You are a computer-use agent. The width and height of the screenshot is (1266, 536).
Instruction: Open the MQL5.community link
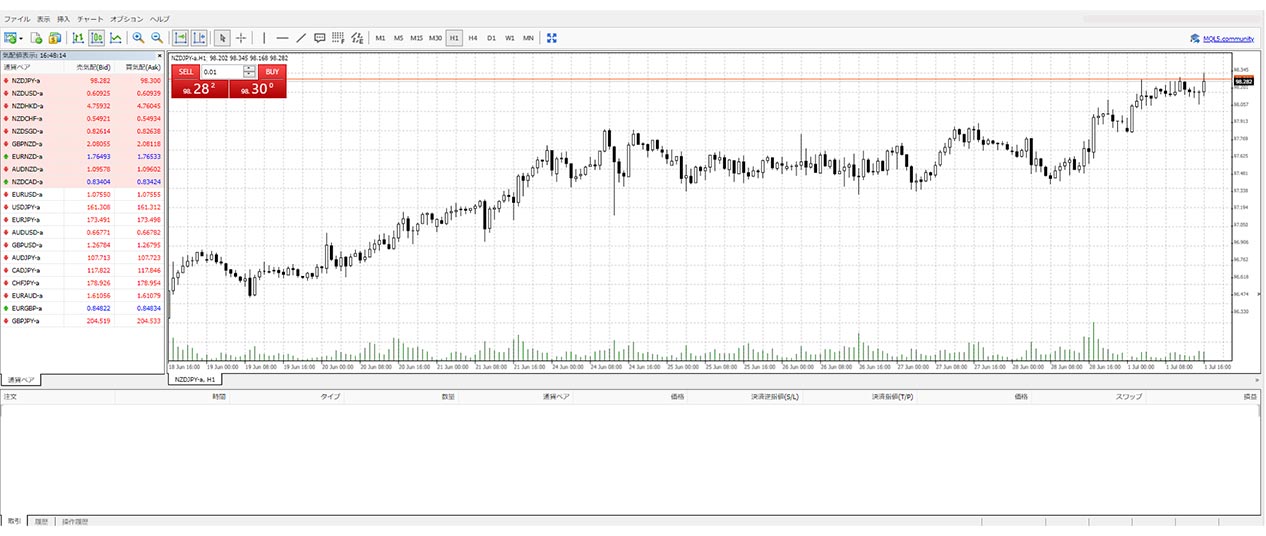pyautogui.click(x=1221, y=38)
